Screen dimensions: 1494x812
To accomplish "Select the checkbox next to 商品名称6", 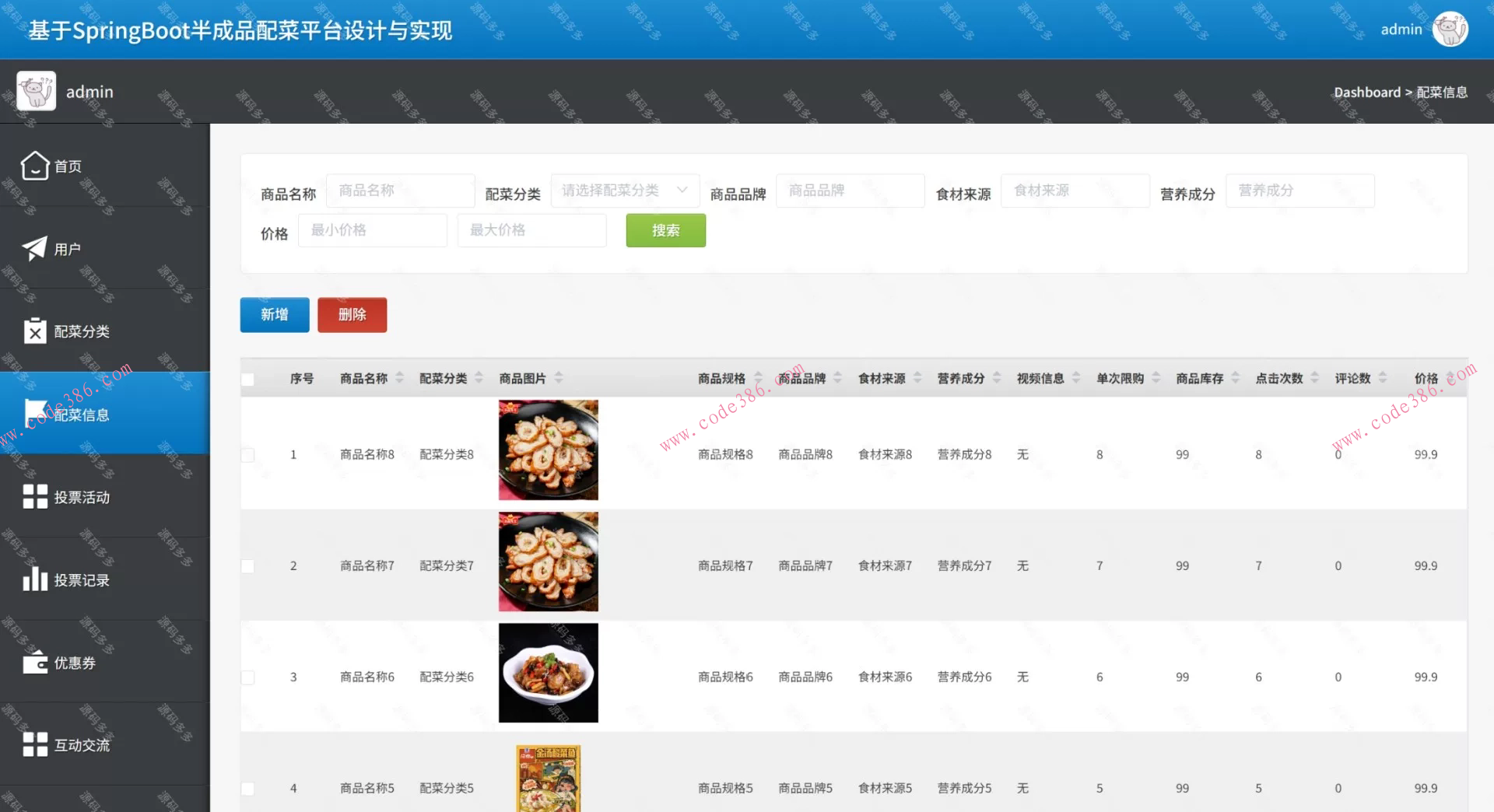I will coord(248,677).
